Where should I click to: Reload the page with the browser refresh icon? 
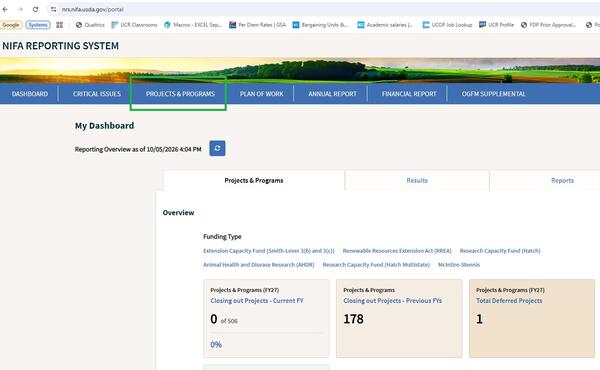35,9
